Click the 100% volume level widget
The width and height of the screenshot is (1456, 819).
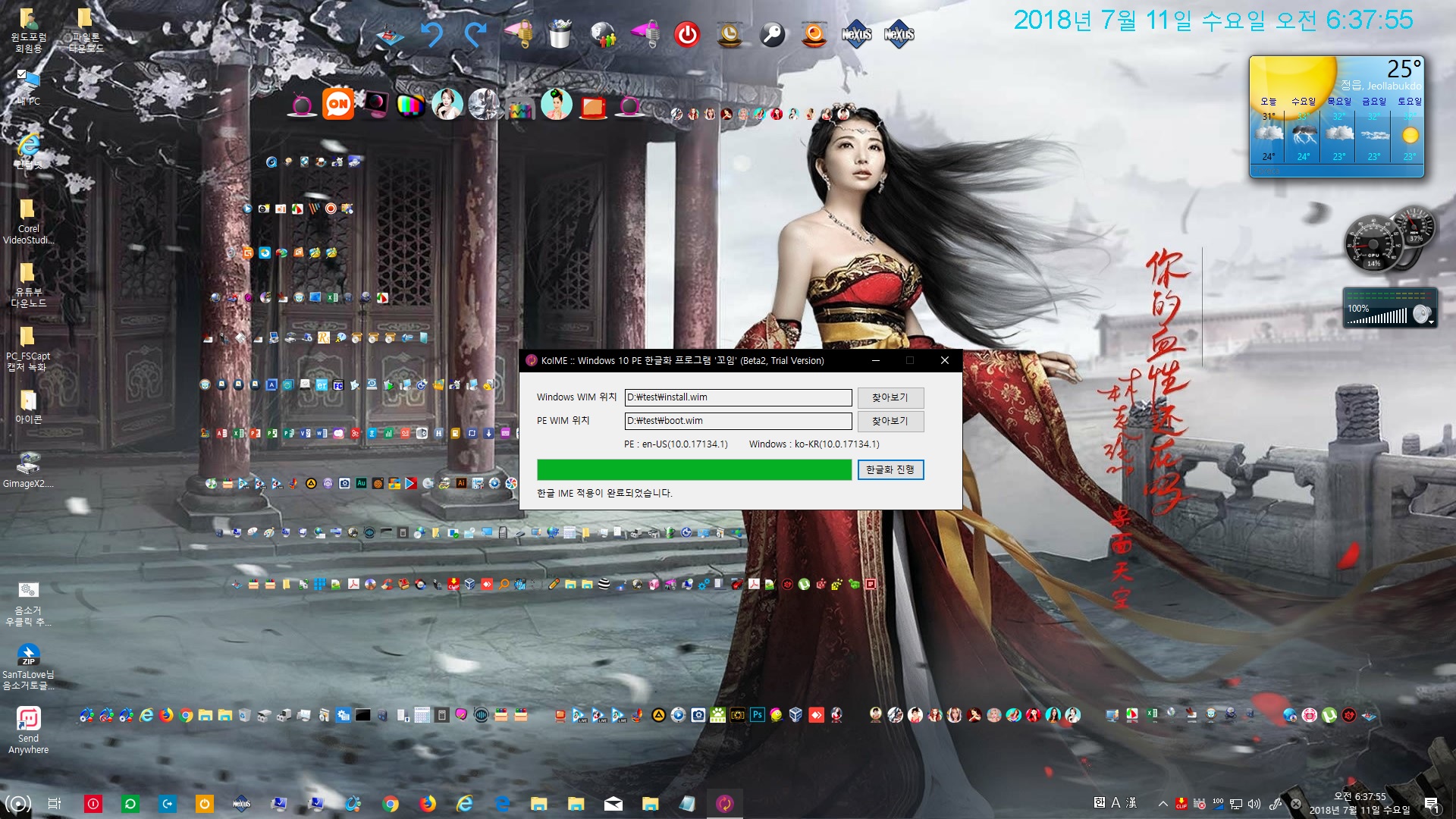pos(1389,308)
